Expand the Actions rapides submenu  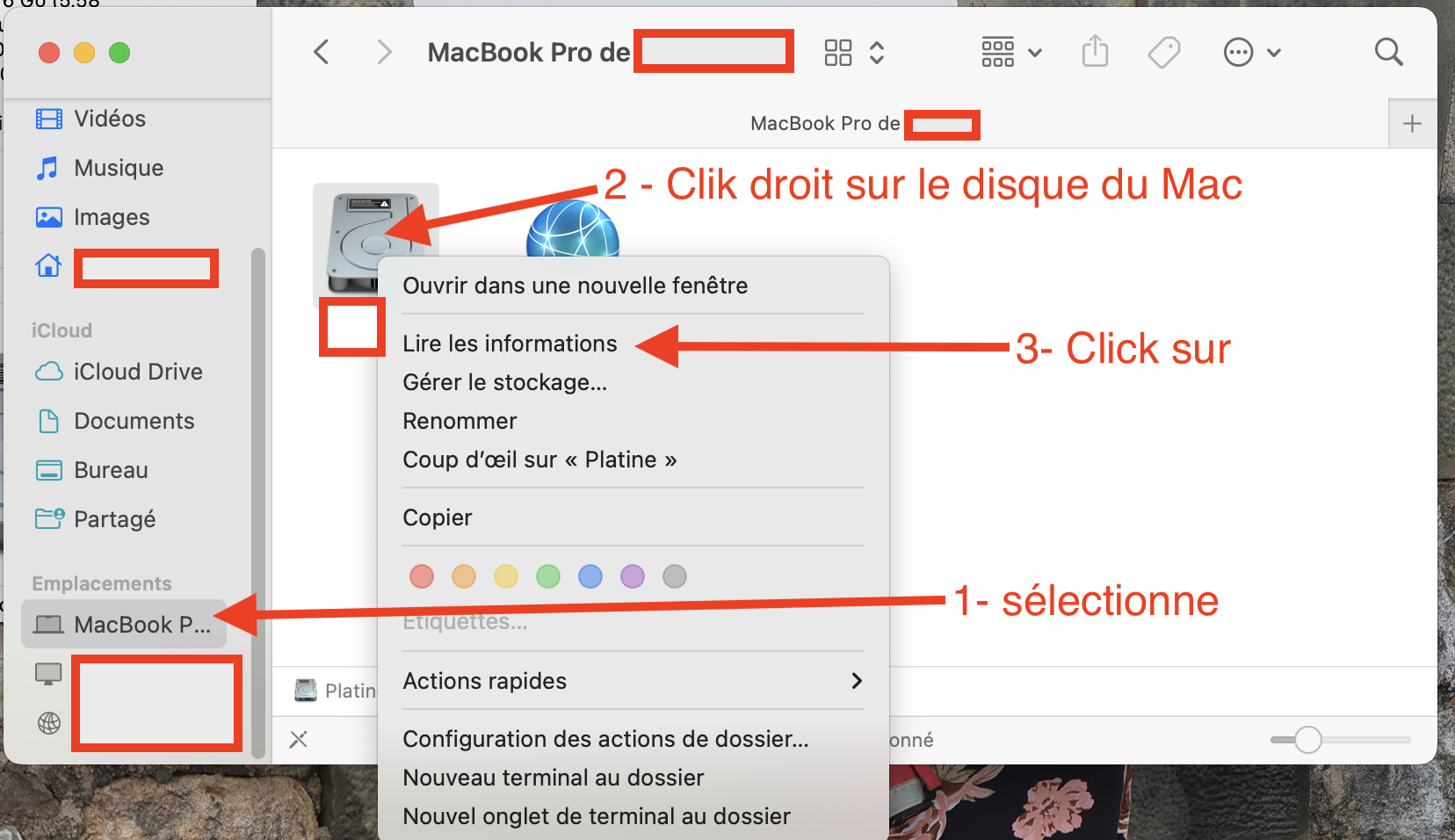coord(633,681)
